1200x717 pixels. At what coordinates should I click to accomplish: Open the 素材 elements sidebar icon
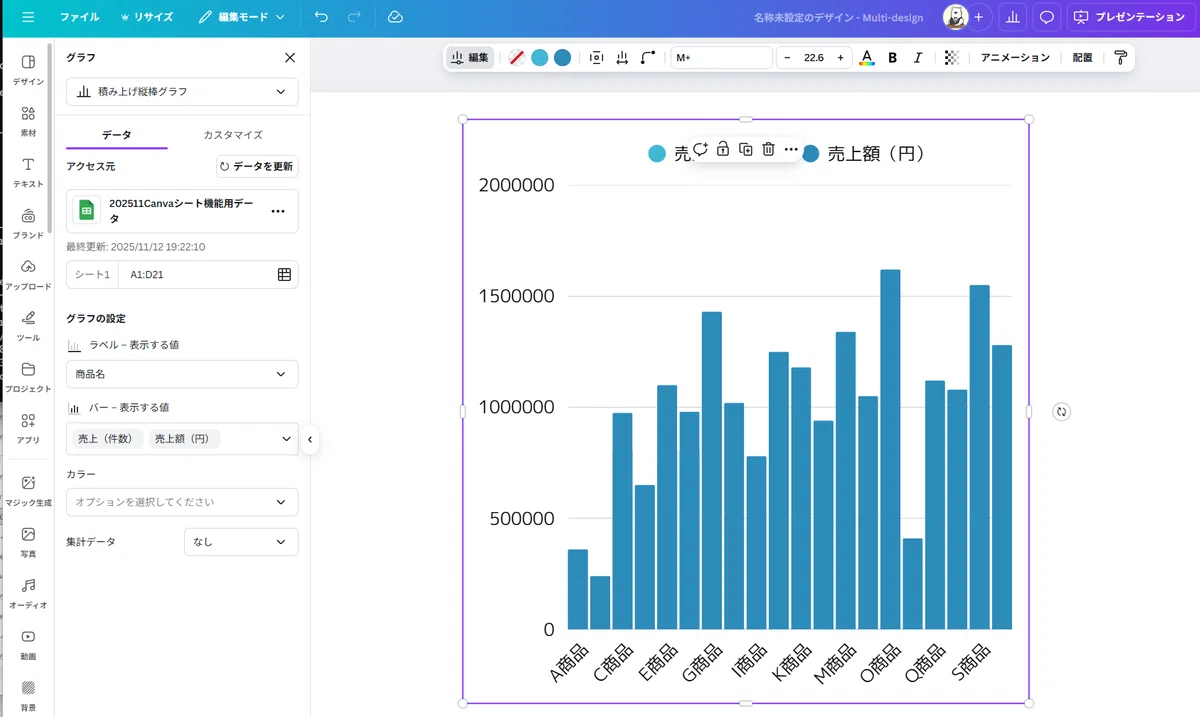pyautogui.click(x=28, y=121)
